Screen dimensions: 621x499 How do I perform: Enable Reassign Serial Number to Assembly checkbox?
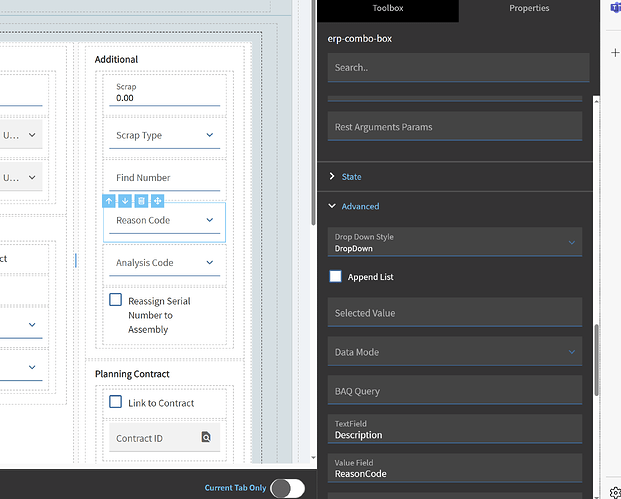click(115, 300)
